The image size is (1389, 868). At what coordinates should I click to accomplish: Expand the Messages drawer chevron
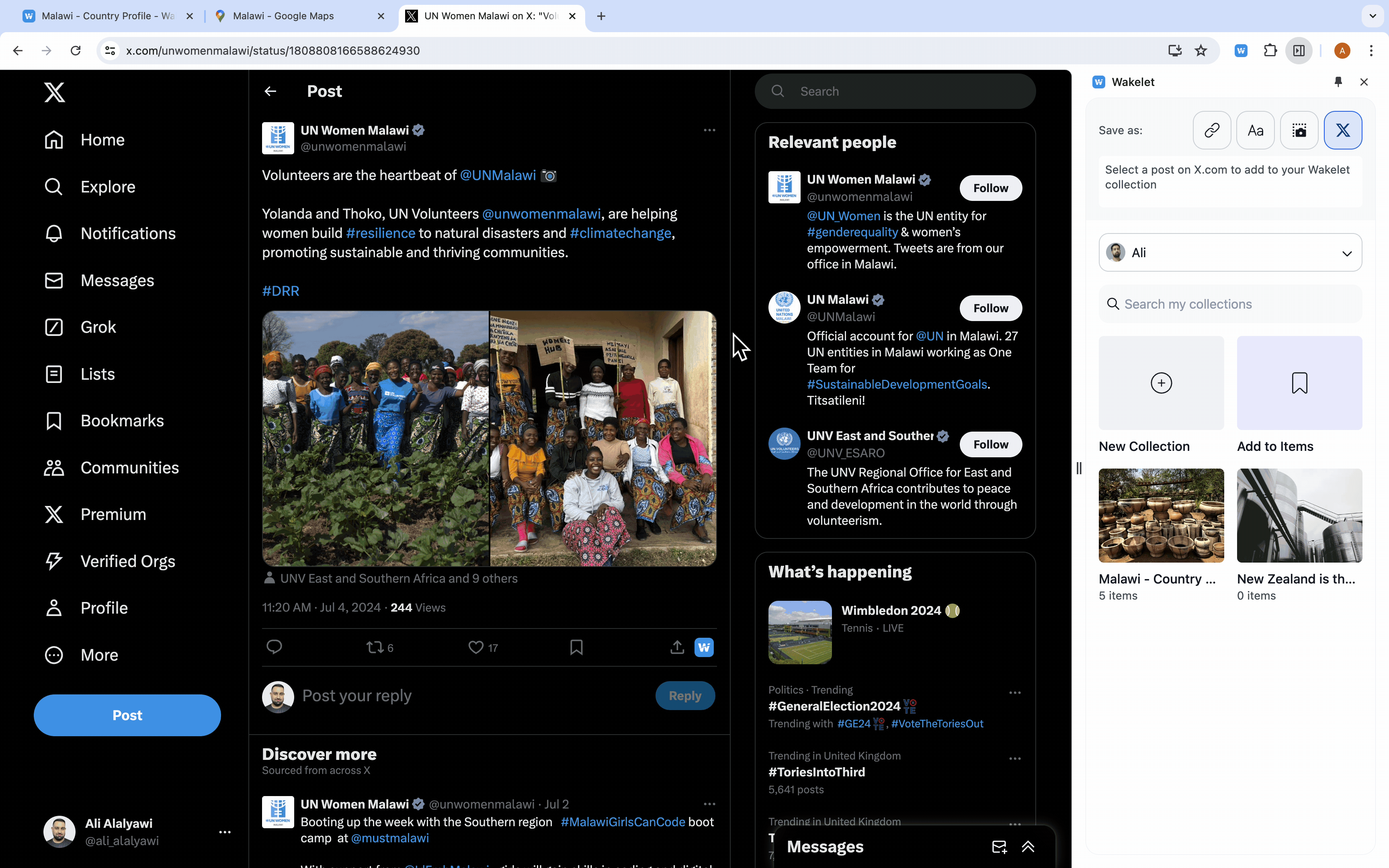pyautogui.click(x=1028, y=846)
